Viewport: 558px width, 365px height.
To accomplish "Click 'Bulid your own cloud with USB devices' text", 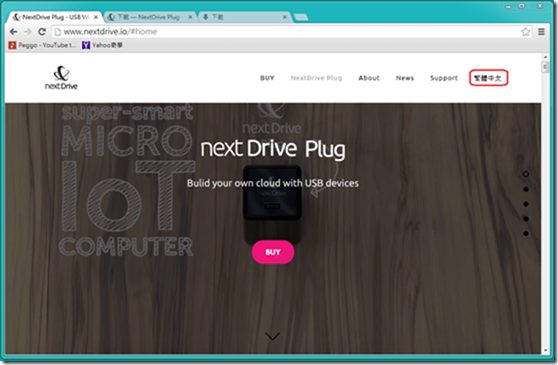I will (x=273, y=183).
